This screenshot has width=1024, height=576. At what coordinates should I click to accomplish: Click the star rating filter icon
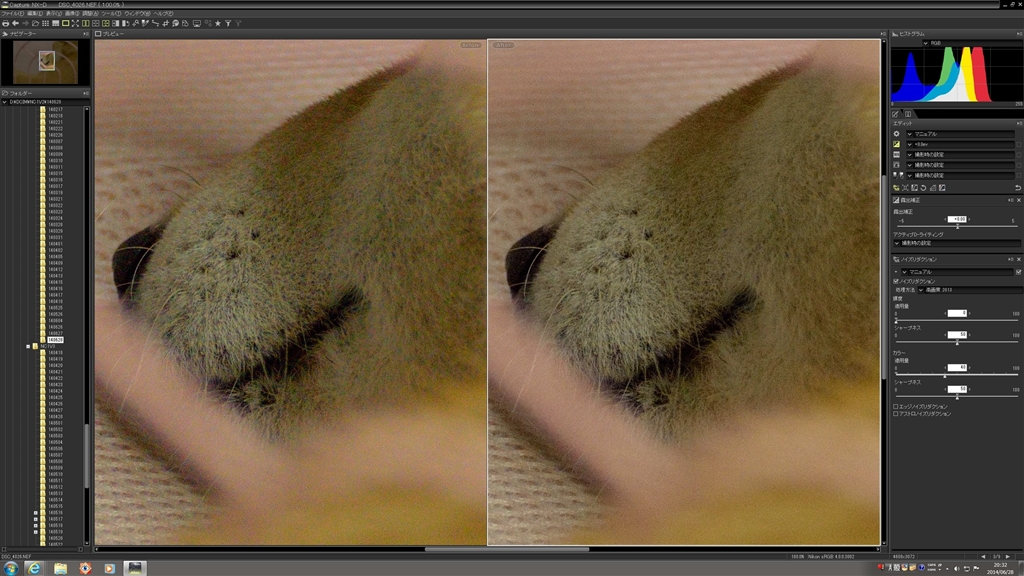(x=217, y=24)
